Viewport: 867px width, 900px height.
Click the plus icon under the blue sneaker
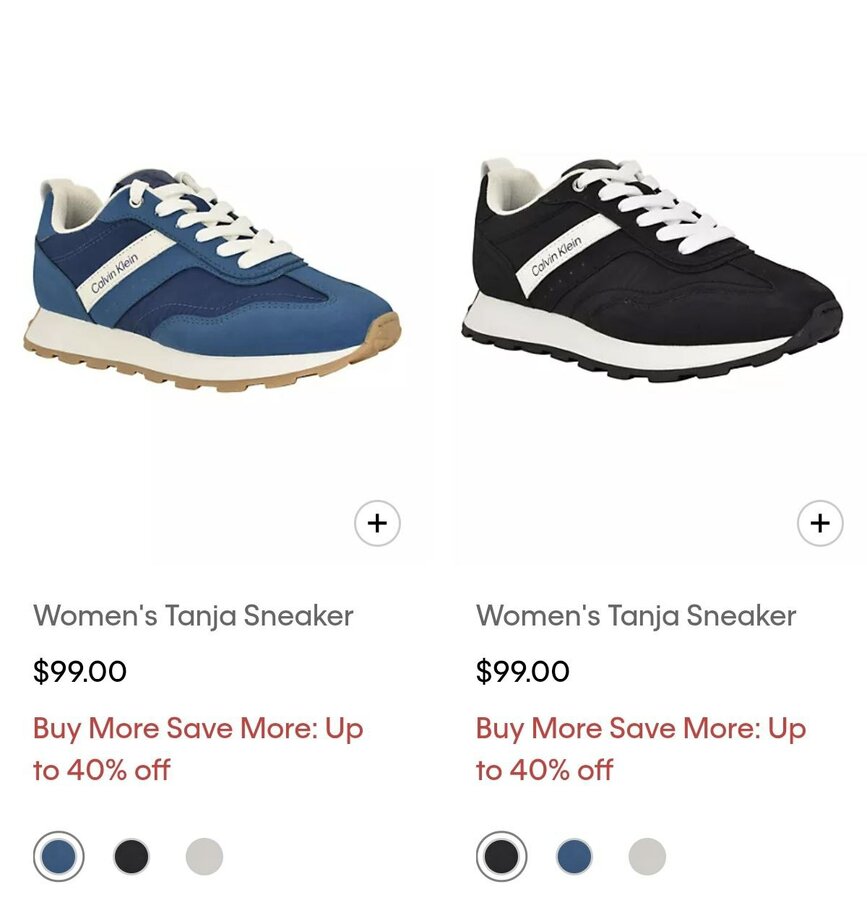[x=377, y=523]
